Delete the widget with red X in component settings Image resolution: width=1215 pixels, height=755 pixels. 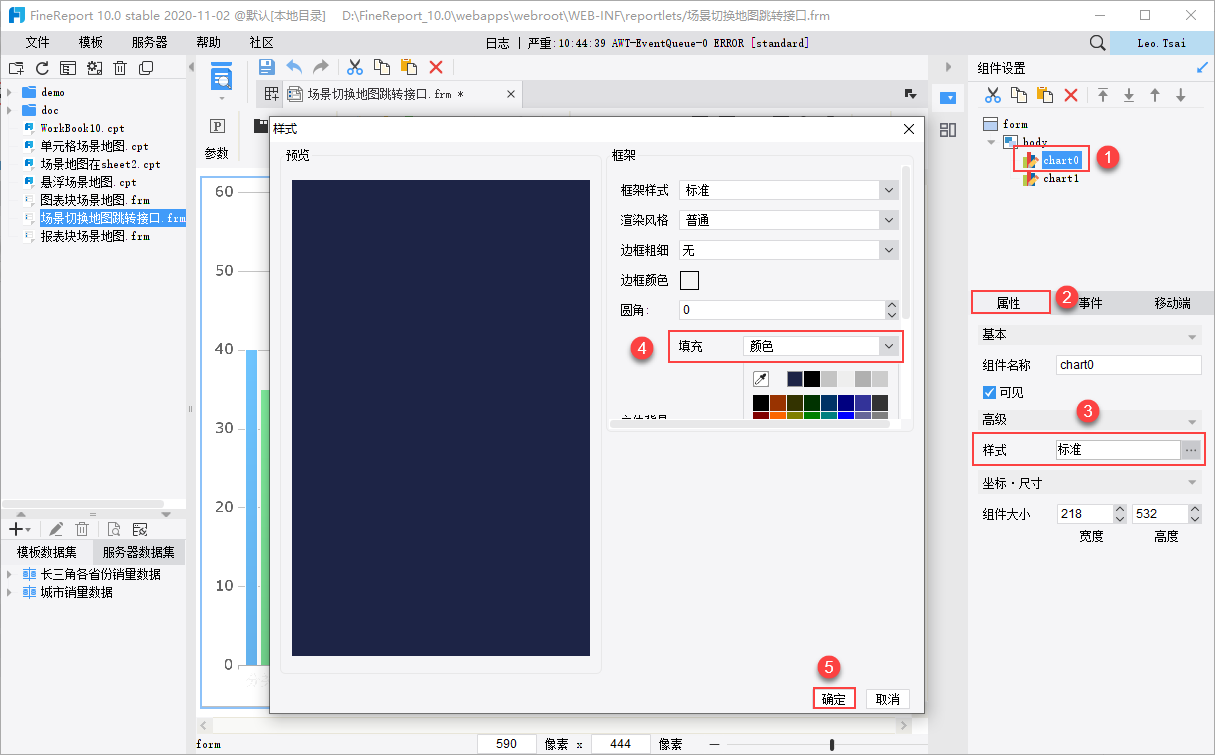tap(1071, 95)
